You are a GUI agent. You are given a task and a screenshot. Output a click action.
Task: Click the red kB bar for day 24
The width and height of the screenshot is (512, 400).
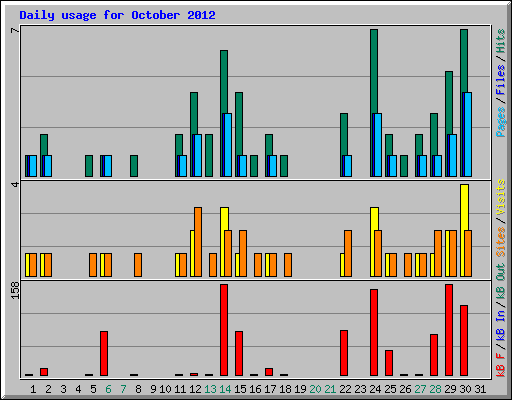coord(374,332)
